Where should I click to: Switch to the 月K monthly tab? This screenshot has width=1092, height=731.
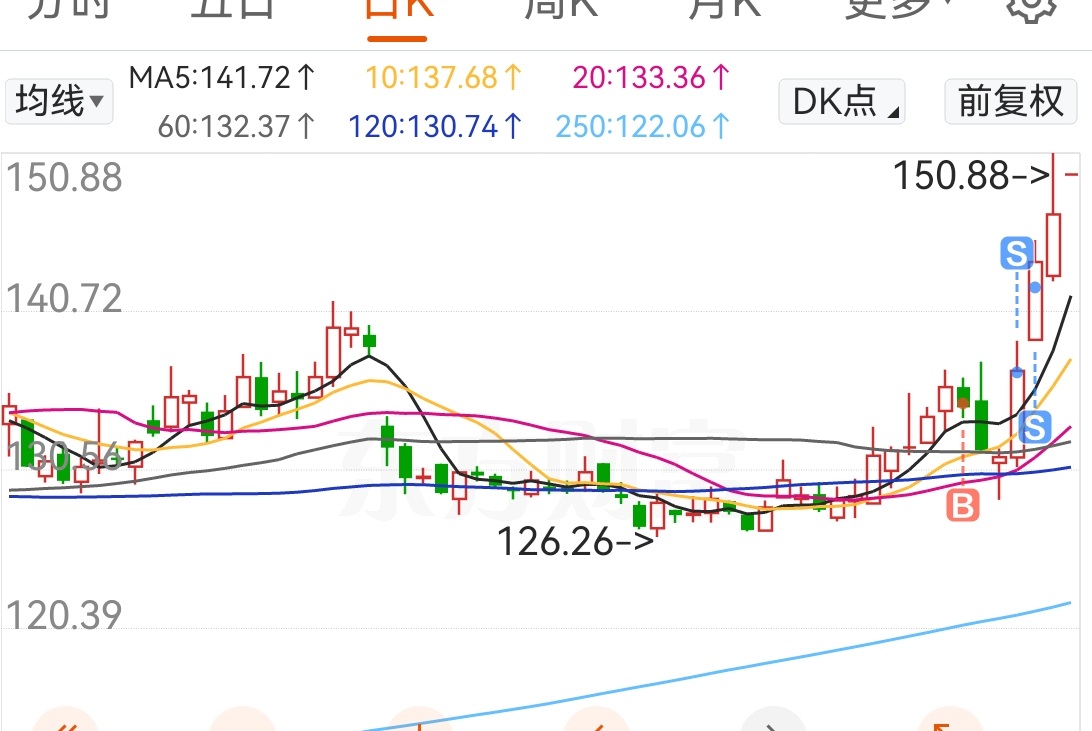pyautogui.click(x=724, y=8)
